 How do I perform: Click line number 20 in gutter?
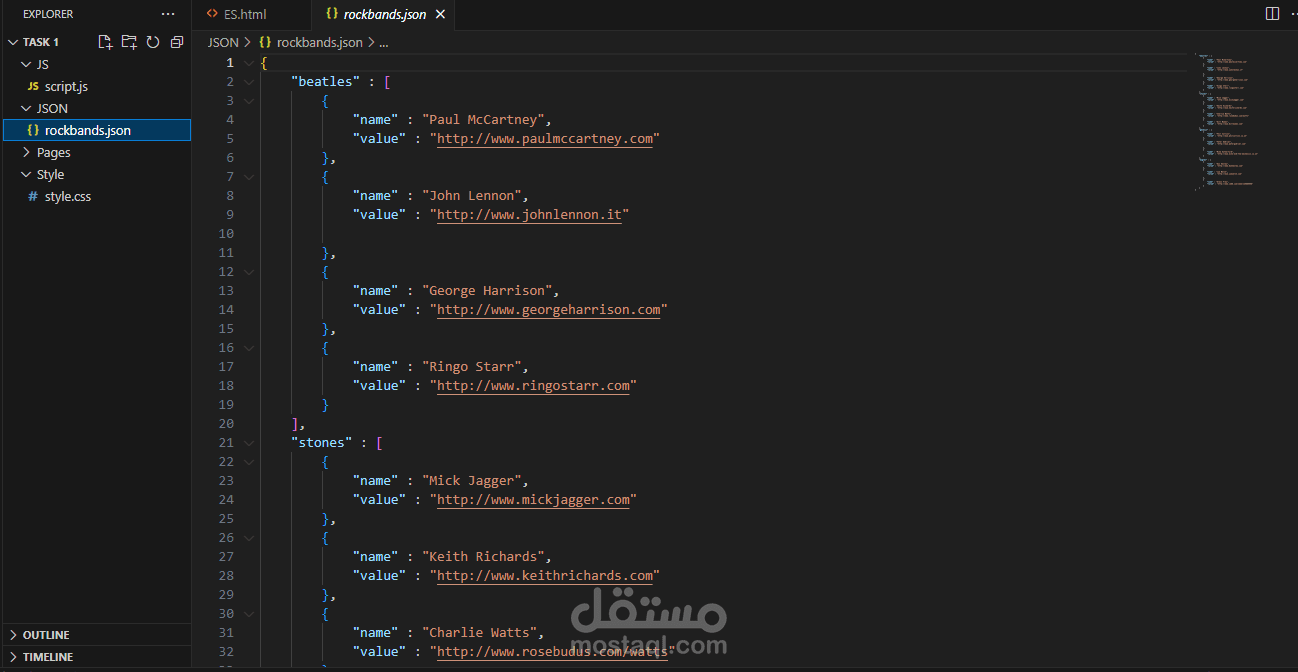225,424
